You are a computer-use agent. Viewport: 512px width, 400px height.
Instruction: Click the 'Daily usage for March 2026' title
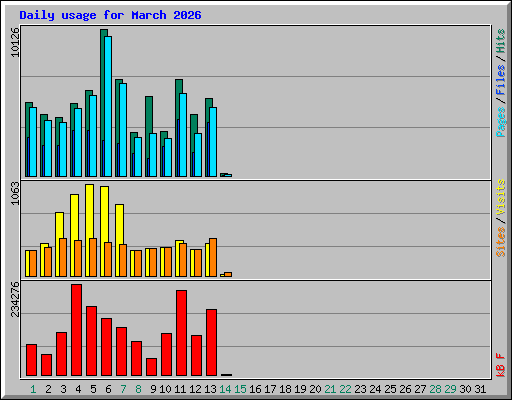tap(110, 16)
